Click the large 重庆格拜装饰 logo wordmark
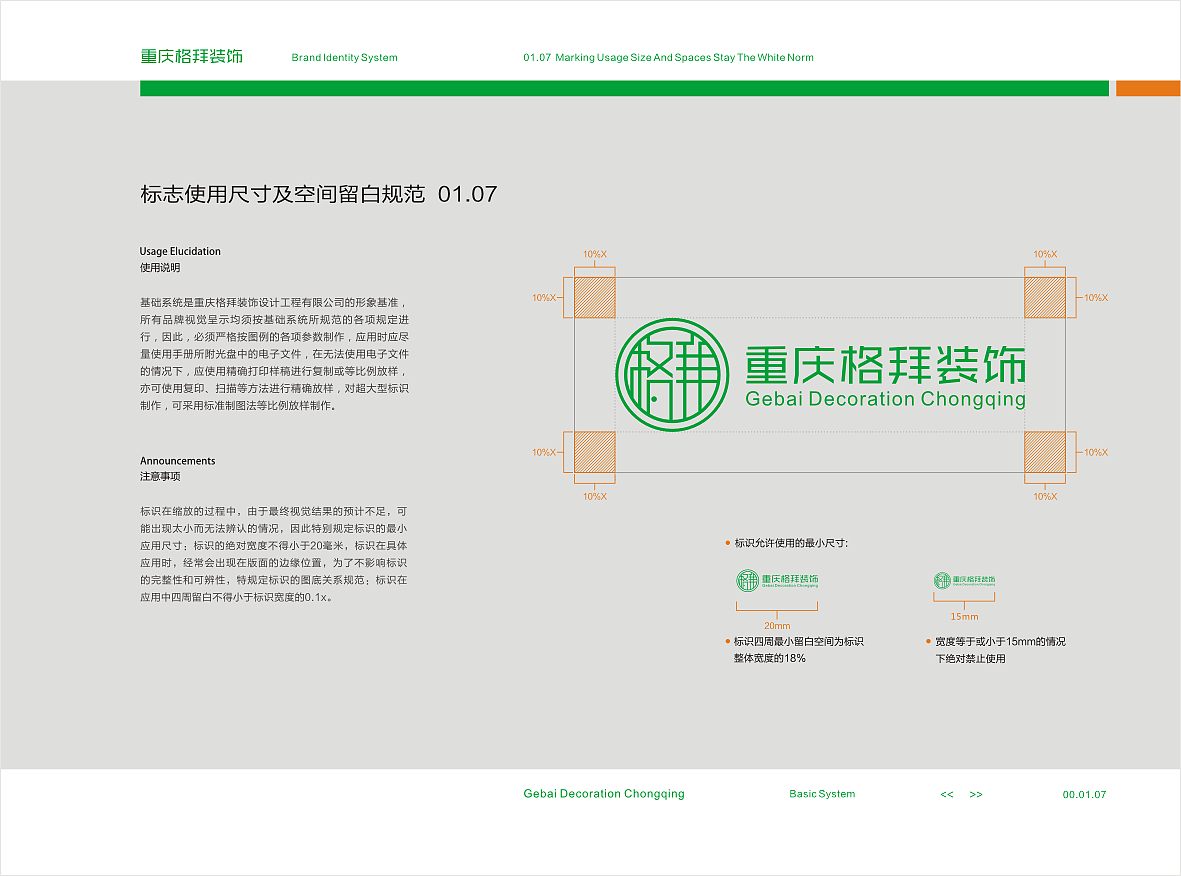1181x876 pixels. coord(885,365)
